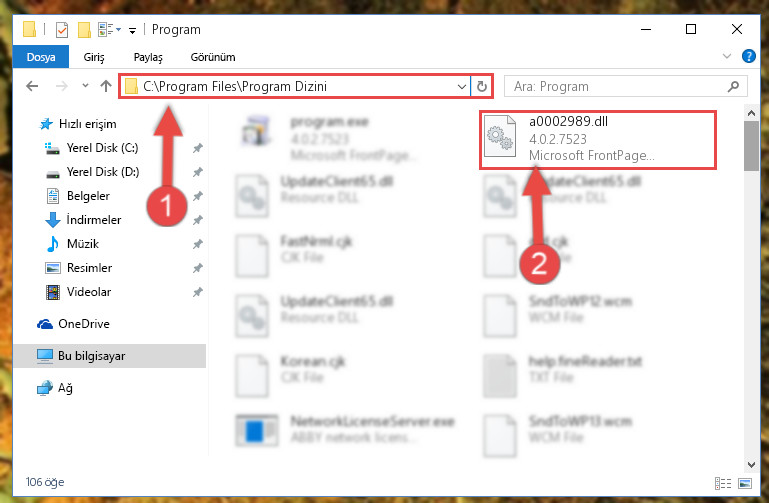The width and height of the screenshot is (769, 503).
Task: Unpin Yerel Disk (C:) using its pin icon
Action: 198,148
